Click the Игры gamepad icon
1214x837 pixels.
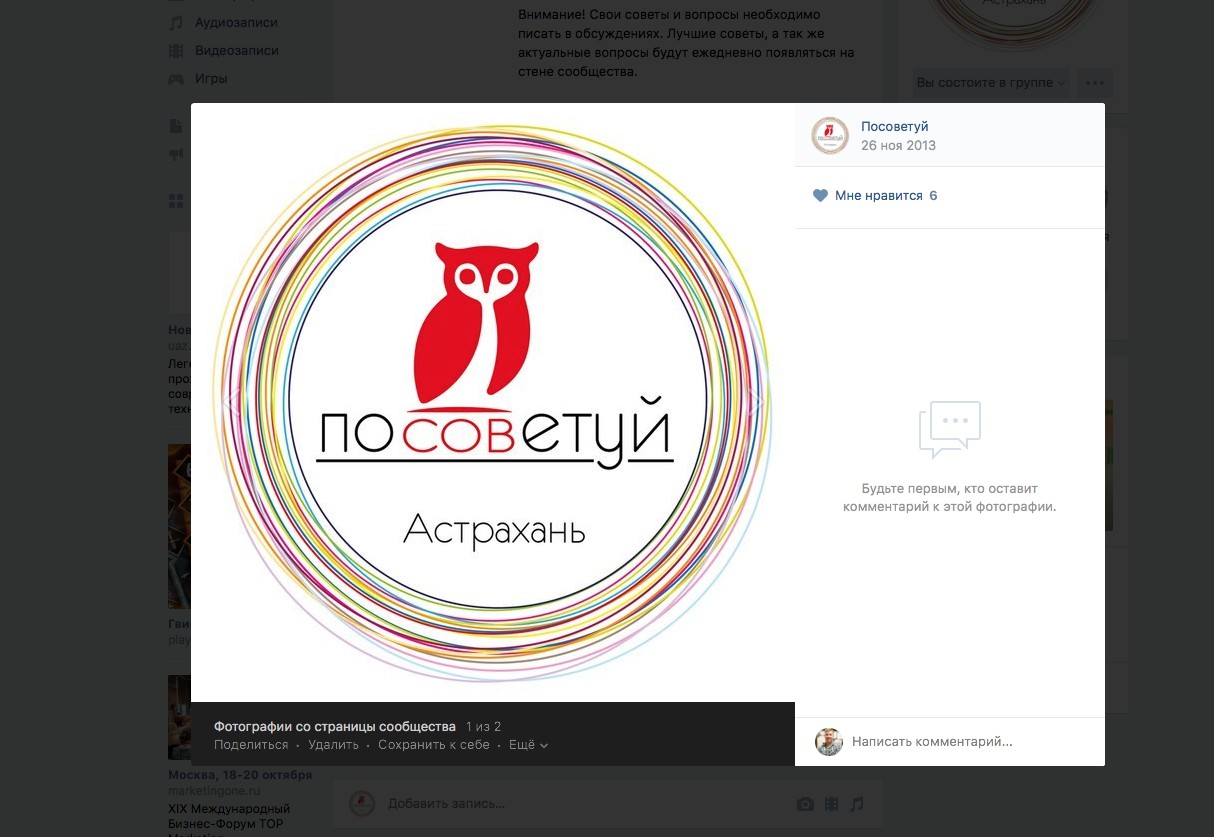(176, 78)
